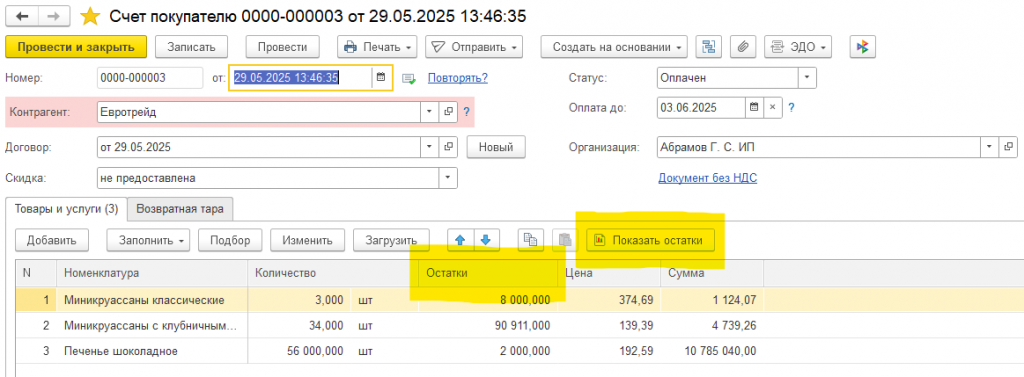Click the help question mark next to Контрагент
This screenshot has height=377, width=1024.
pos(466,112)
